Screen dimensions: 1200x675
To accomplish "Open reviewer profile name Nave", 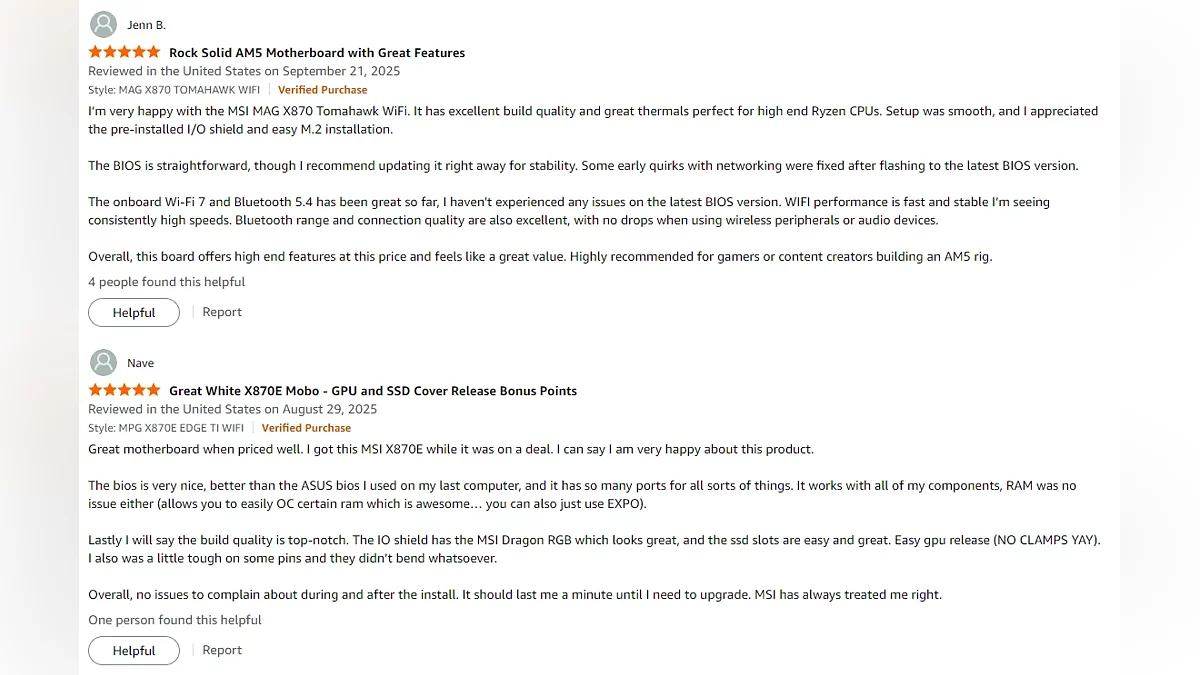I will coord(140,363).
